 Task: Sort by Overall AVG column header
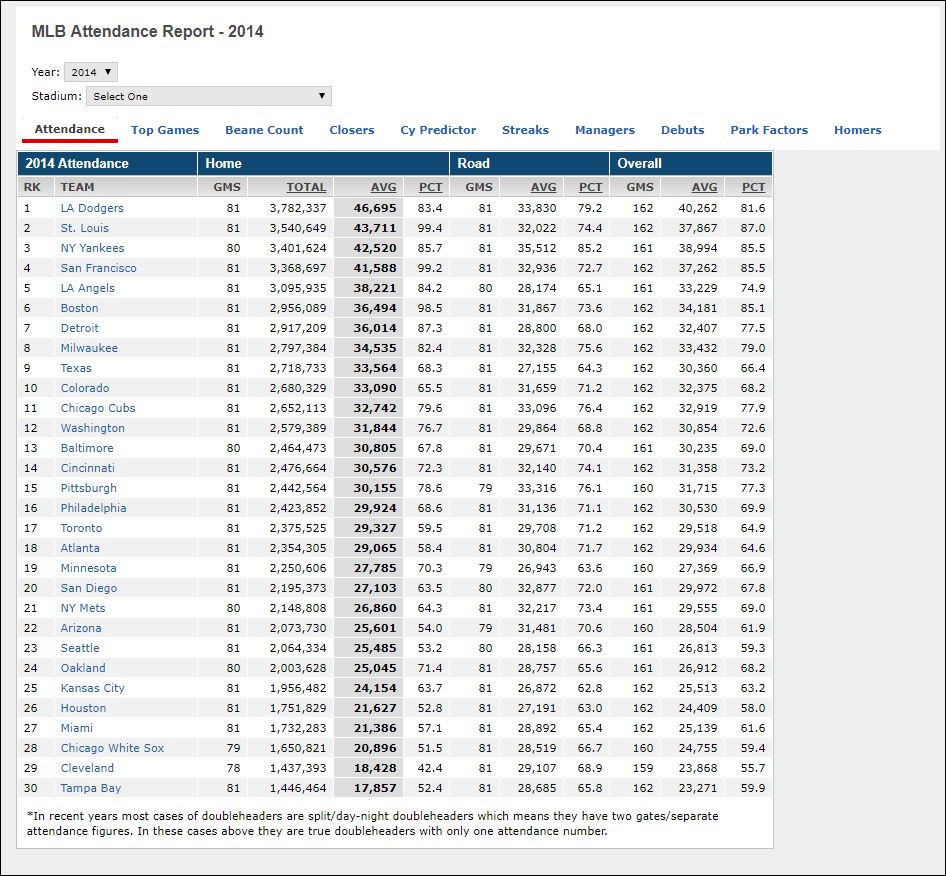[x=704, y=187]
